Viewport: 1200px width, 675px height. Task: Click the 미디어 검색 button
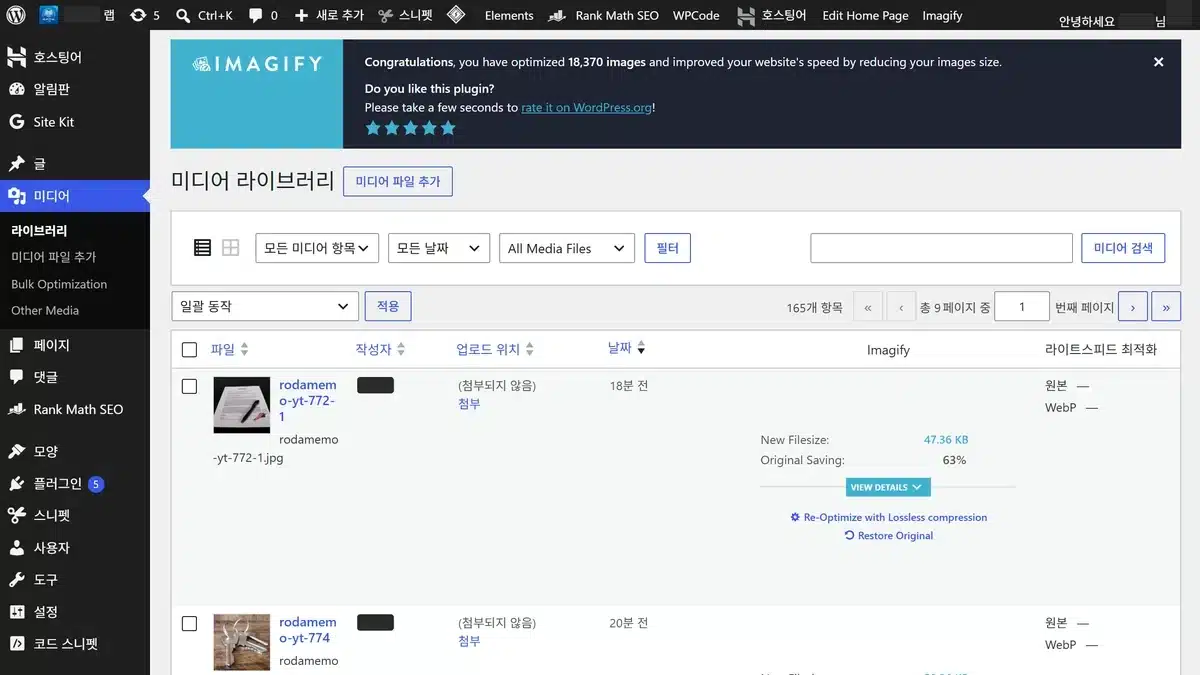point(1123,248)
